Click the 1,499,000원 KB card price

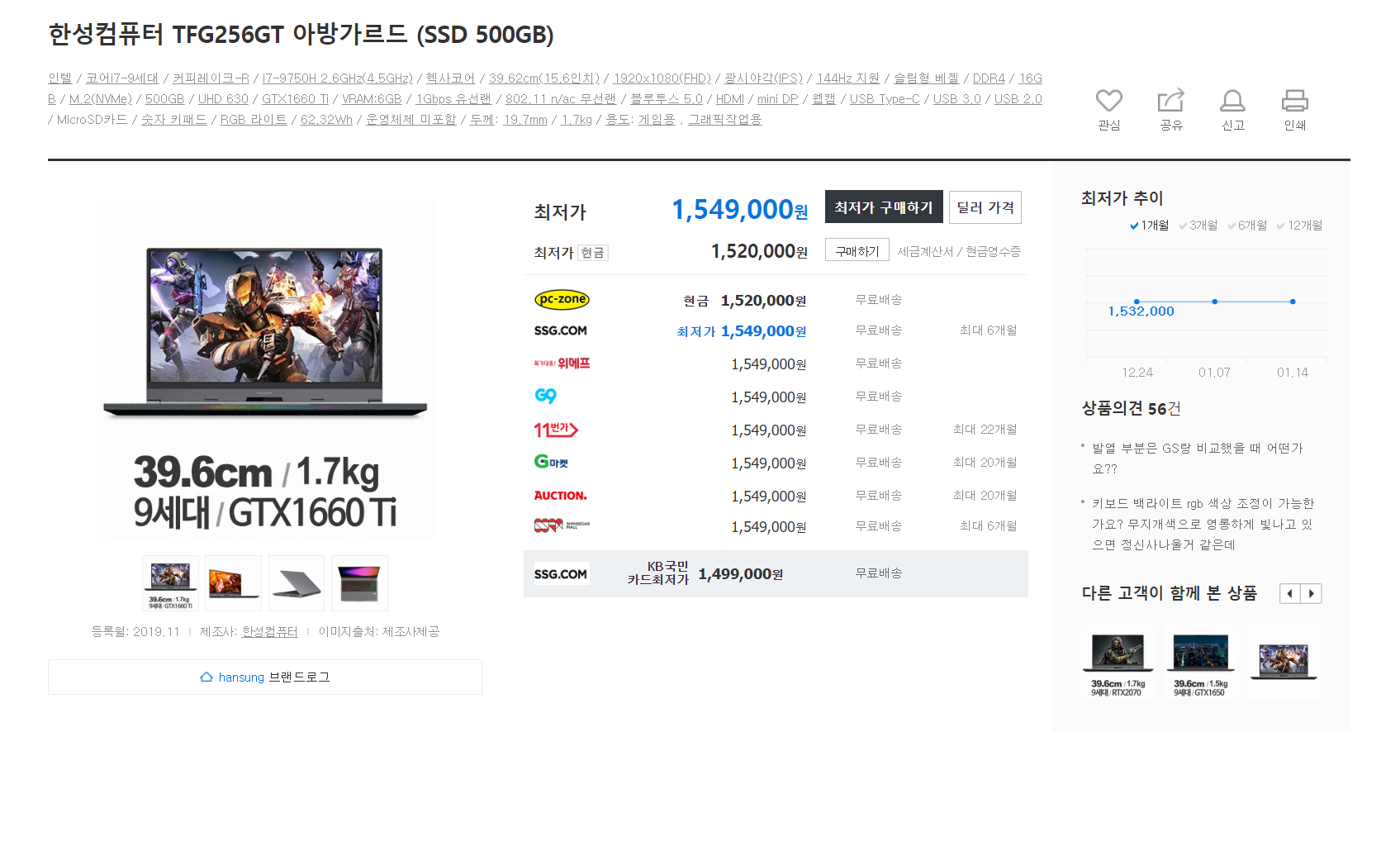tap(741, 574)
